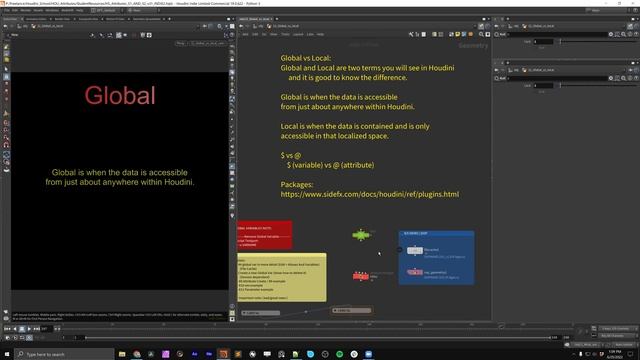Open the network editor Layout menu
This screenshot has width=640, height=360.
click(298, 34)
